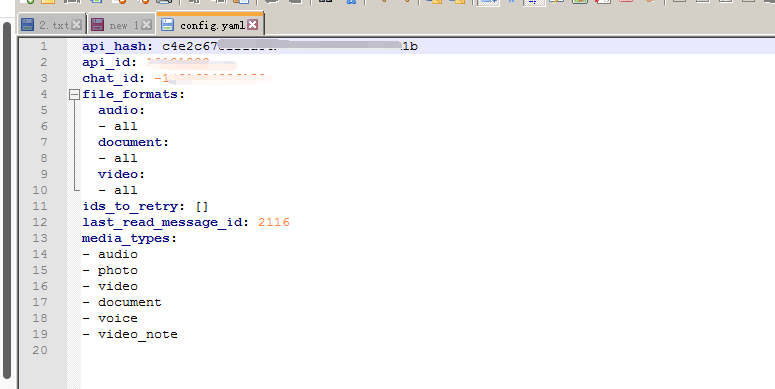Viewport: 775px width, 389px height.
Task: Collapse the file_formats fold marker
Action: coord(74,94)
